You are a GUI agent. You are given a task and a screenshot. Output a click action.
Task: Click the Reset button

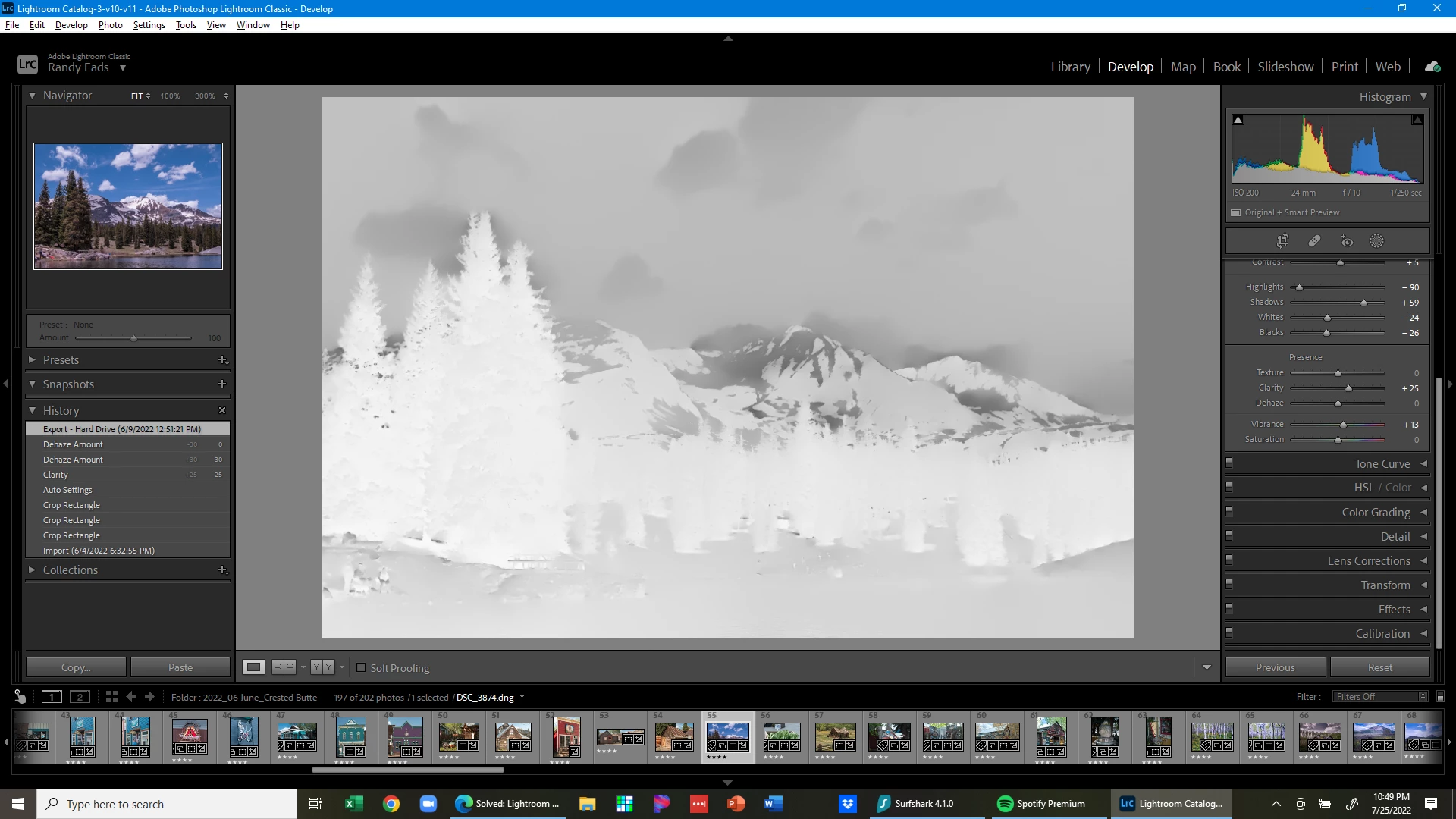tap(1379, 667)
